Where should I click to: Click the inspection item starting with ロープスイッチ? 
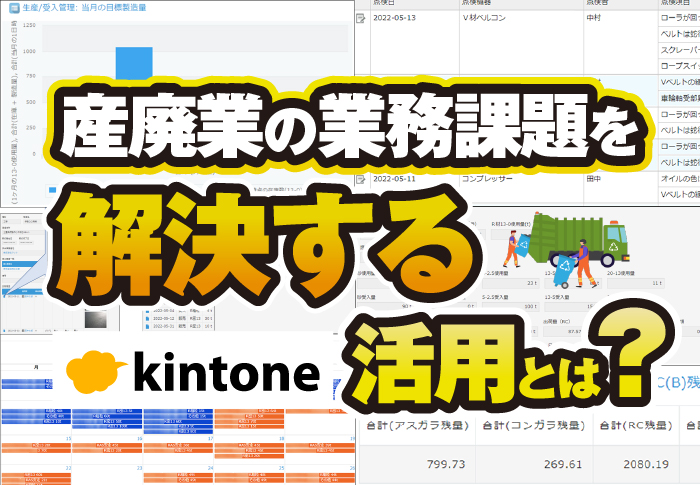click(x=680, y=66)
